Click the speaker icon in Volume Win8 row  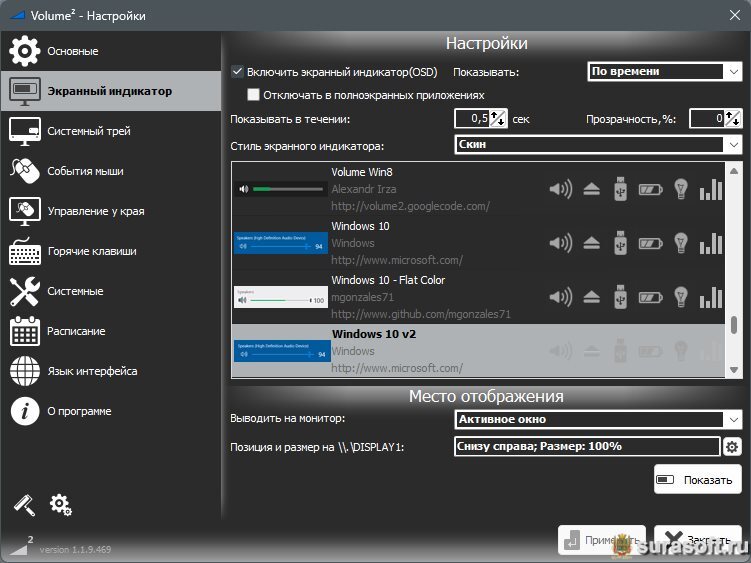click(x=561, y=188)
